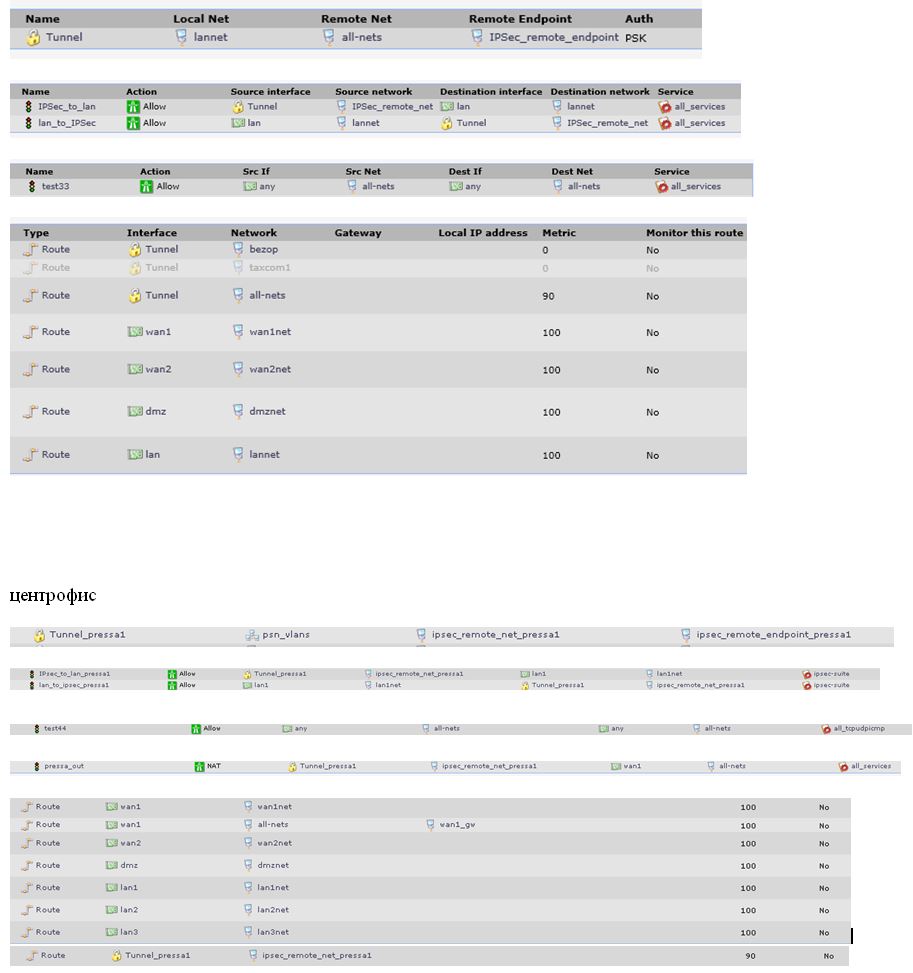Screen dimensions: 913x973
Task: Click the Tunnel lock icon in the bezop route
Action: 135,249
